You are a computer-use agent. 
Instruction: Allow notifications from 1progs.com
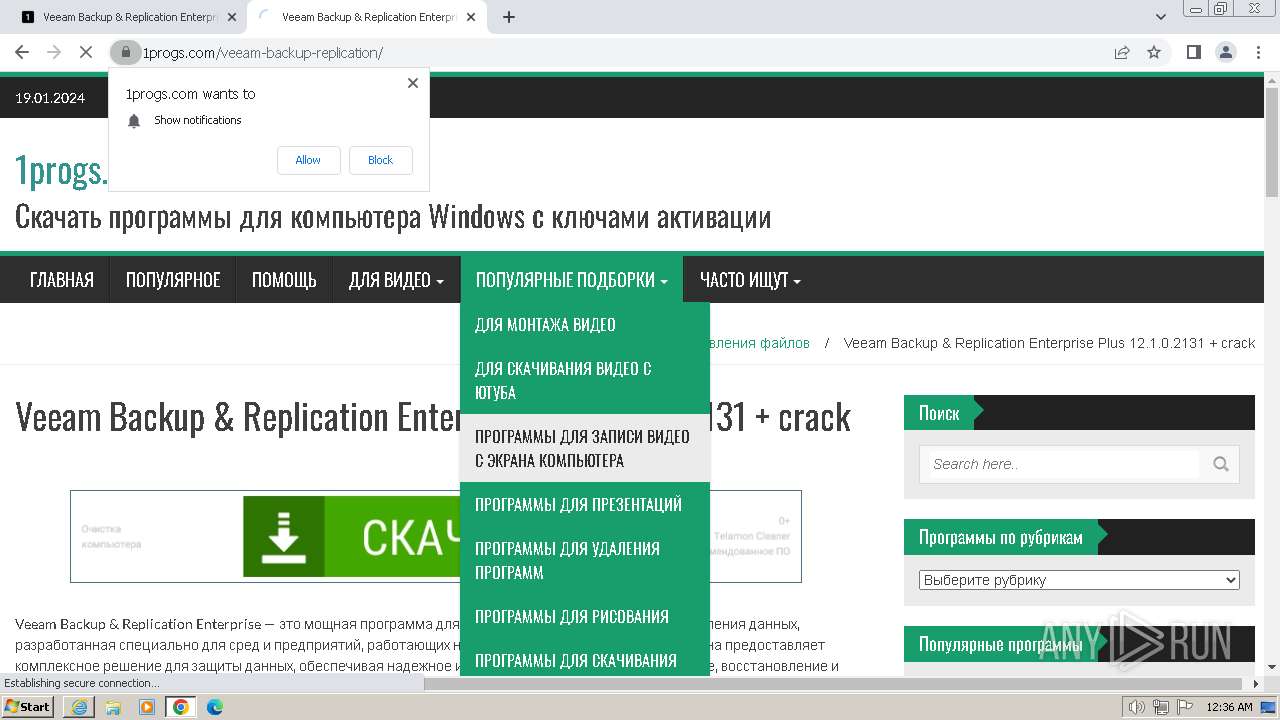(308, 160)
